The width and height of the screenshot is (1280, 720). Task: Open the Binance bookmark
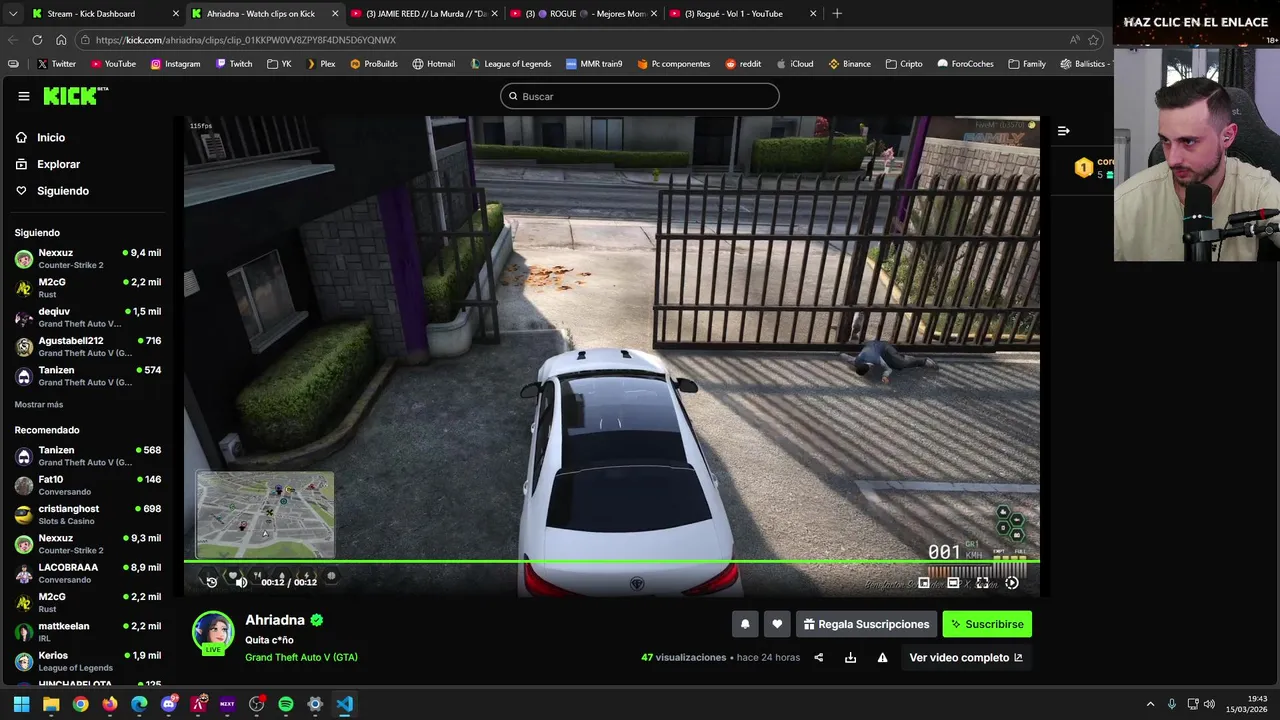click(x=849, y=63)
